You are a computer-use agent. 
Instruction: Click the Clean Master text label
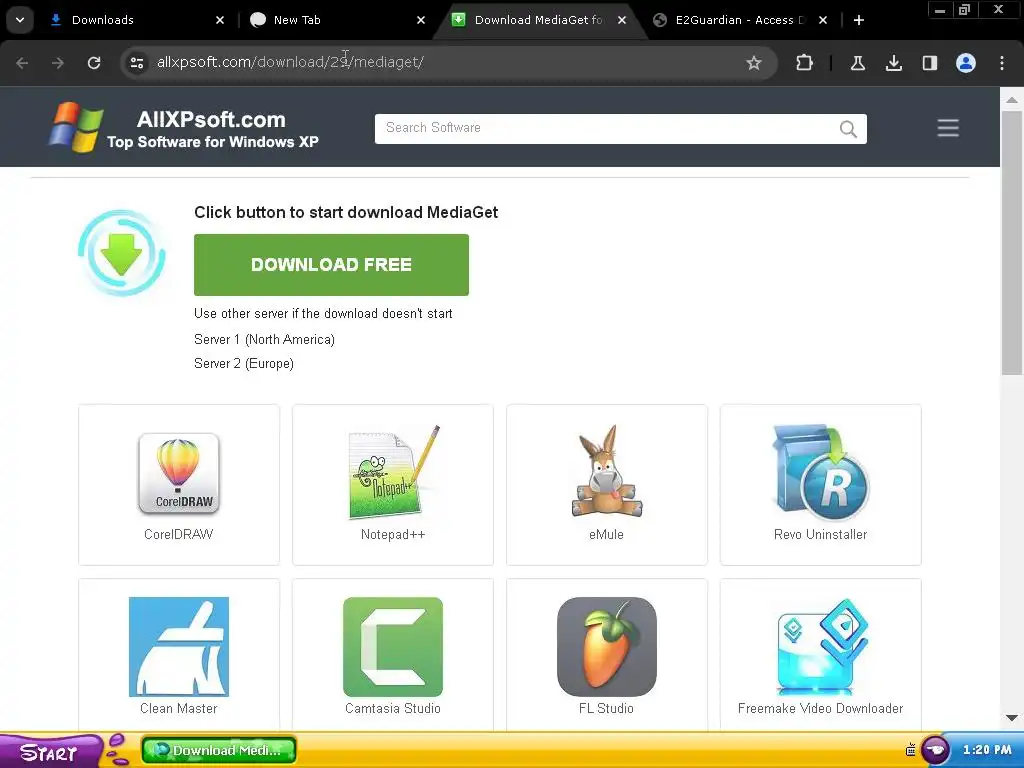coord(179,709)
